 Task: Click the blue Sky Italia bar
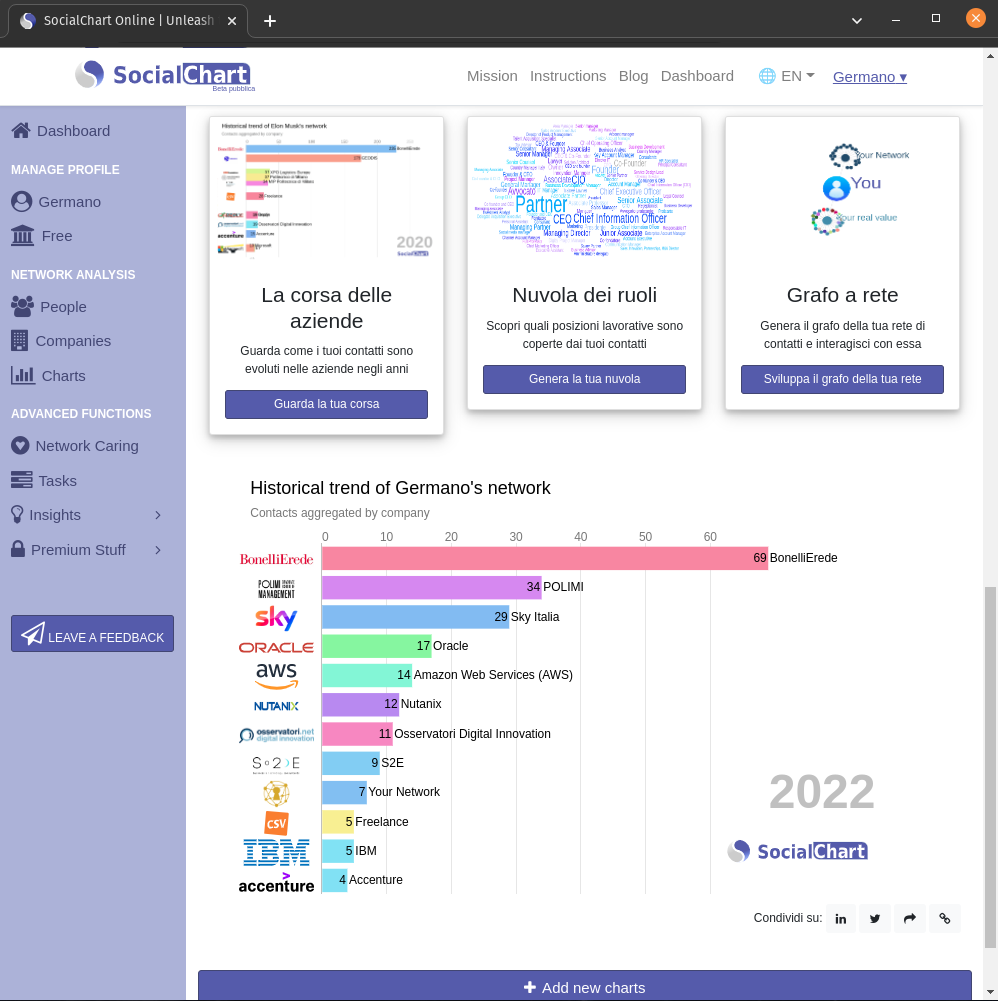[x=416, y=617]
